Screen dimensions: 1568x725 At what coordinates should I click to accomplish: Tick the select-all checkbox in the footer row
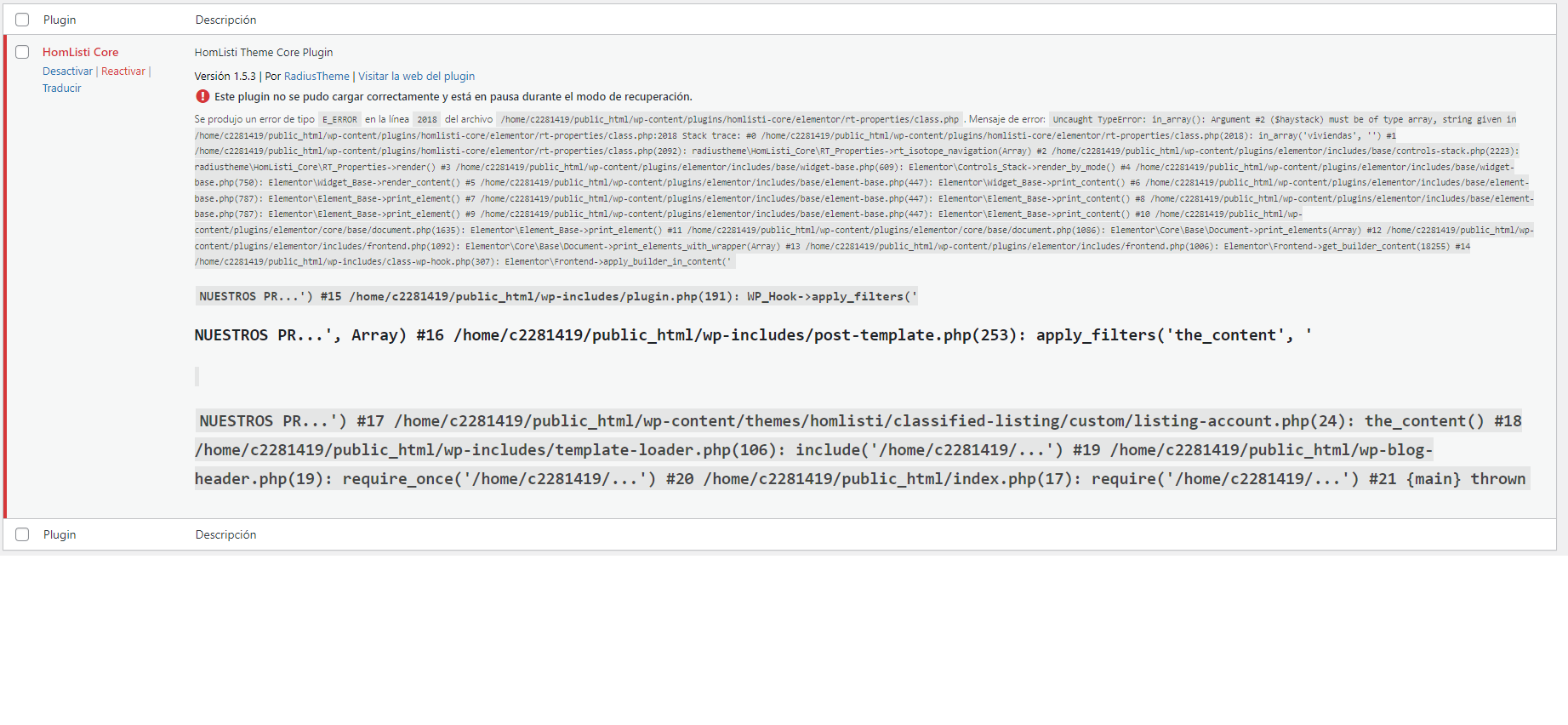(22, 534)
